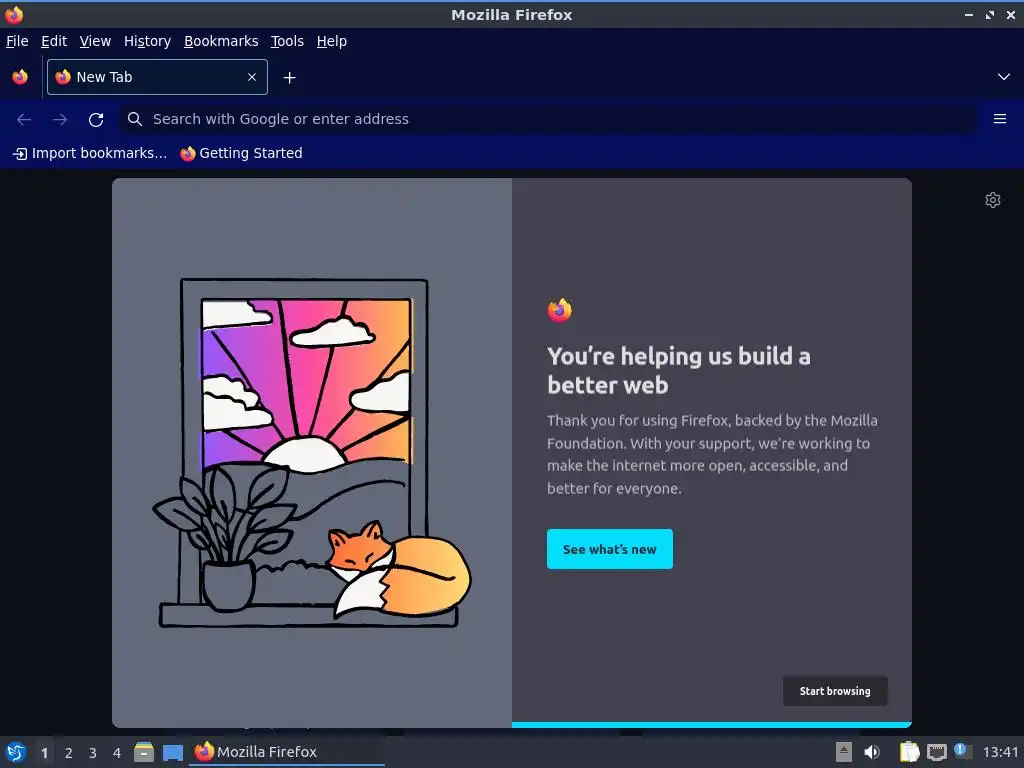Click the Start browsing button
This screenshot has height=768, width=1024.
[835, 691]
